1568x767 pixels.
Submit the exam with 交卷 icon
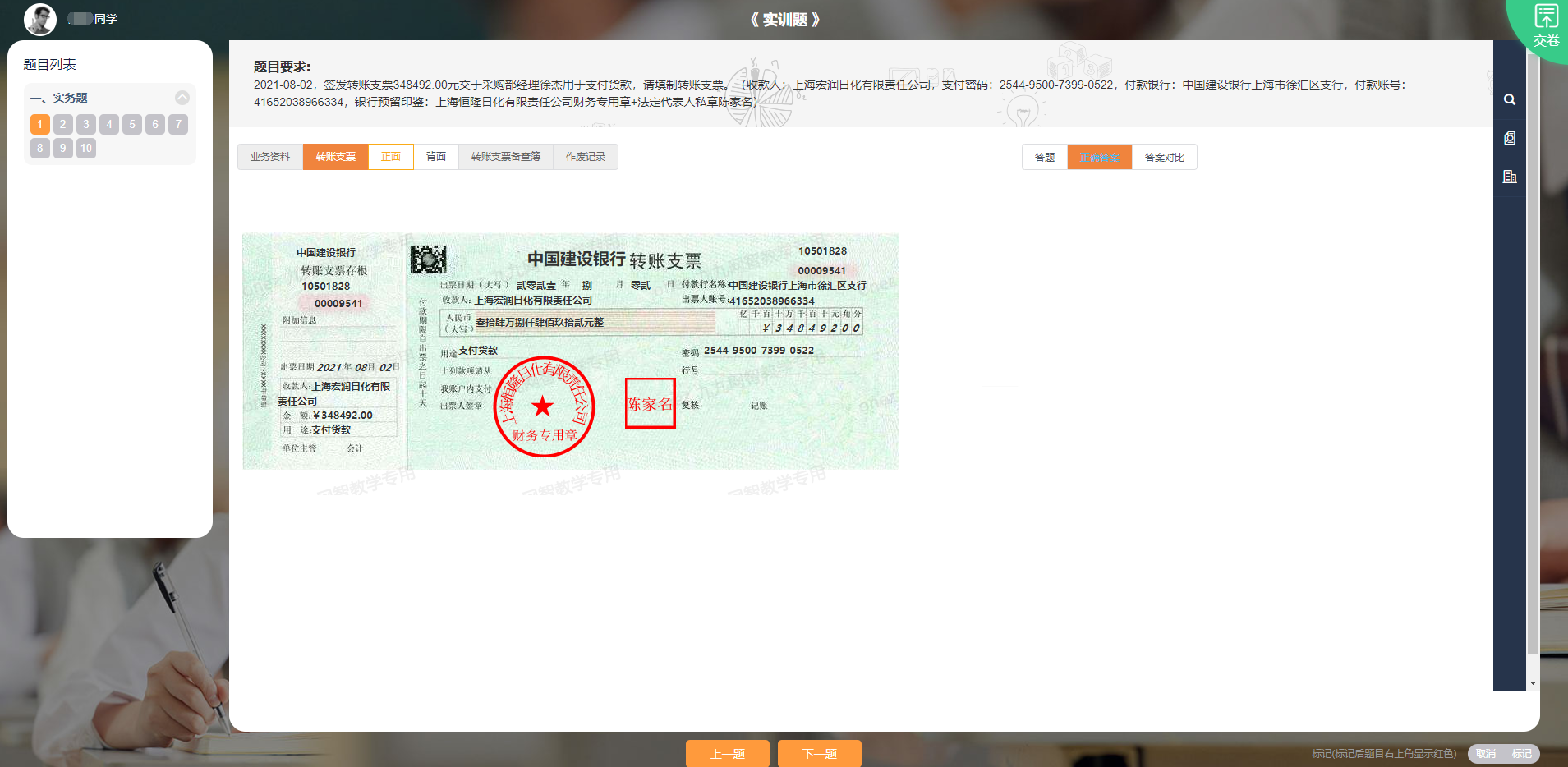click(1546, 25)
